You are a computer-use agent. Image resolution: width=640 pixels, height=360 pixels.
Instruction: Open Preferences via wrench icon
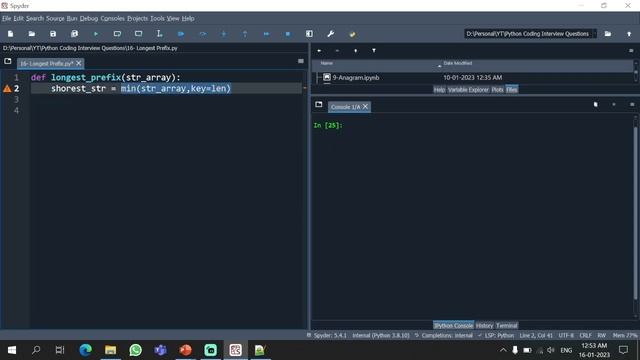331,34
